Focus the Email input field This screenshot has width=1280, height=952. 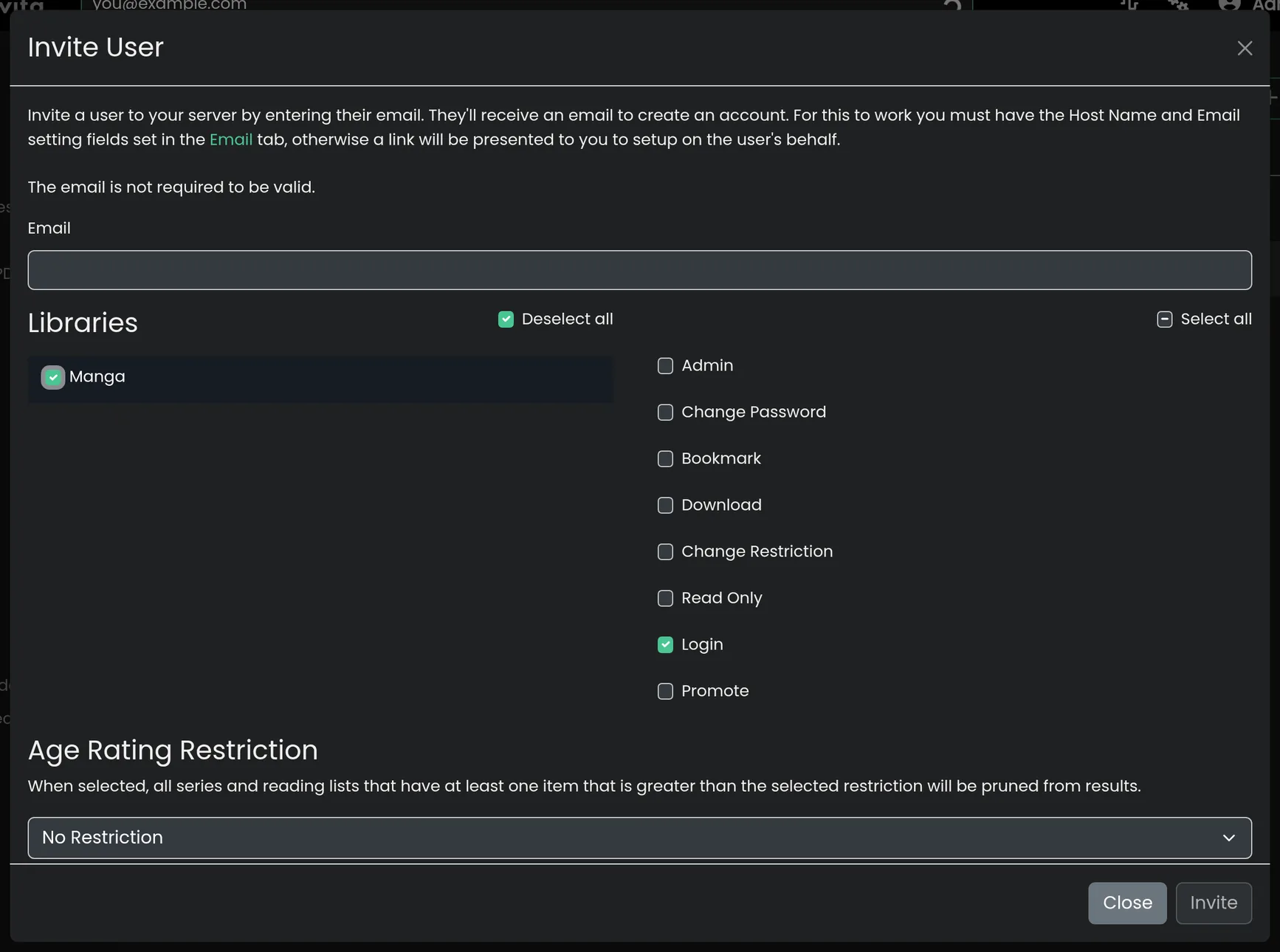[639, 270]
